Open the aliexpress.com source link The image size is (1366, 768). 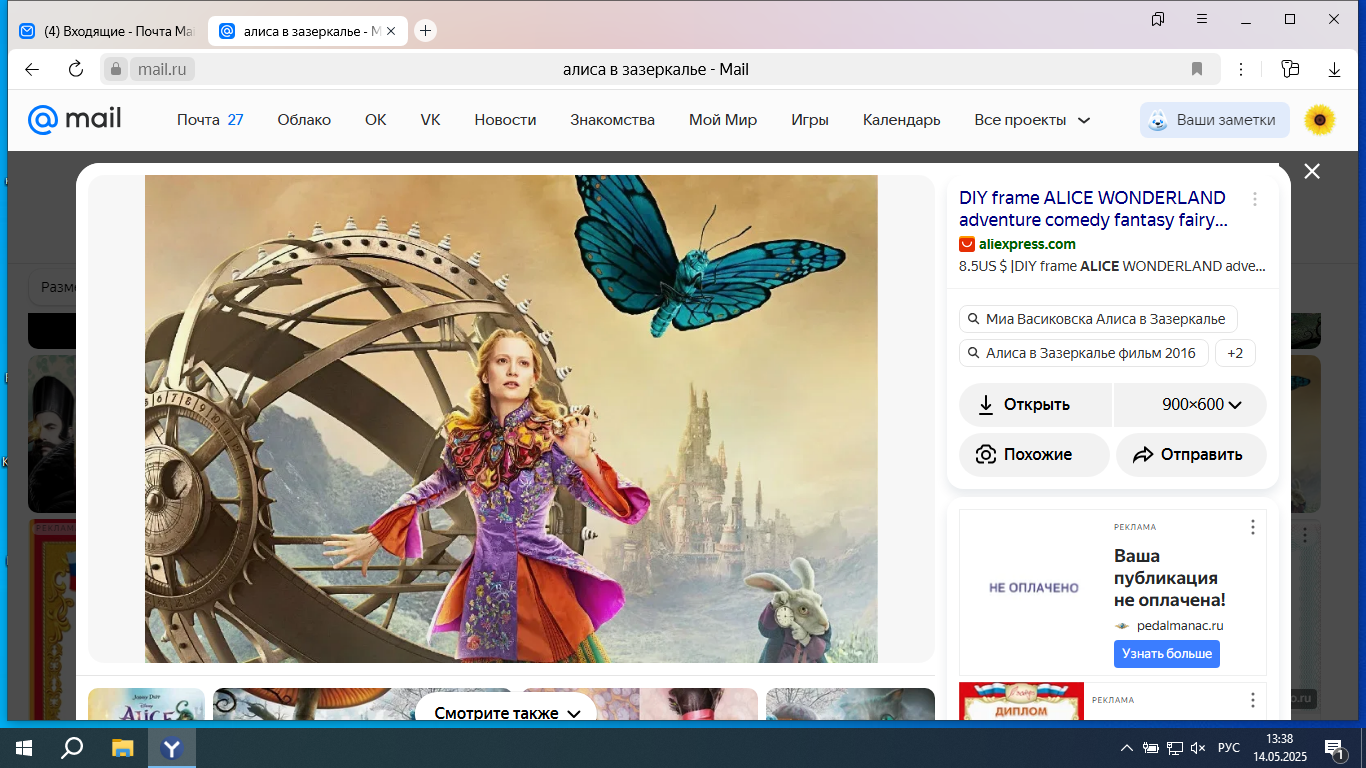pos(1027,244)
